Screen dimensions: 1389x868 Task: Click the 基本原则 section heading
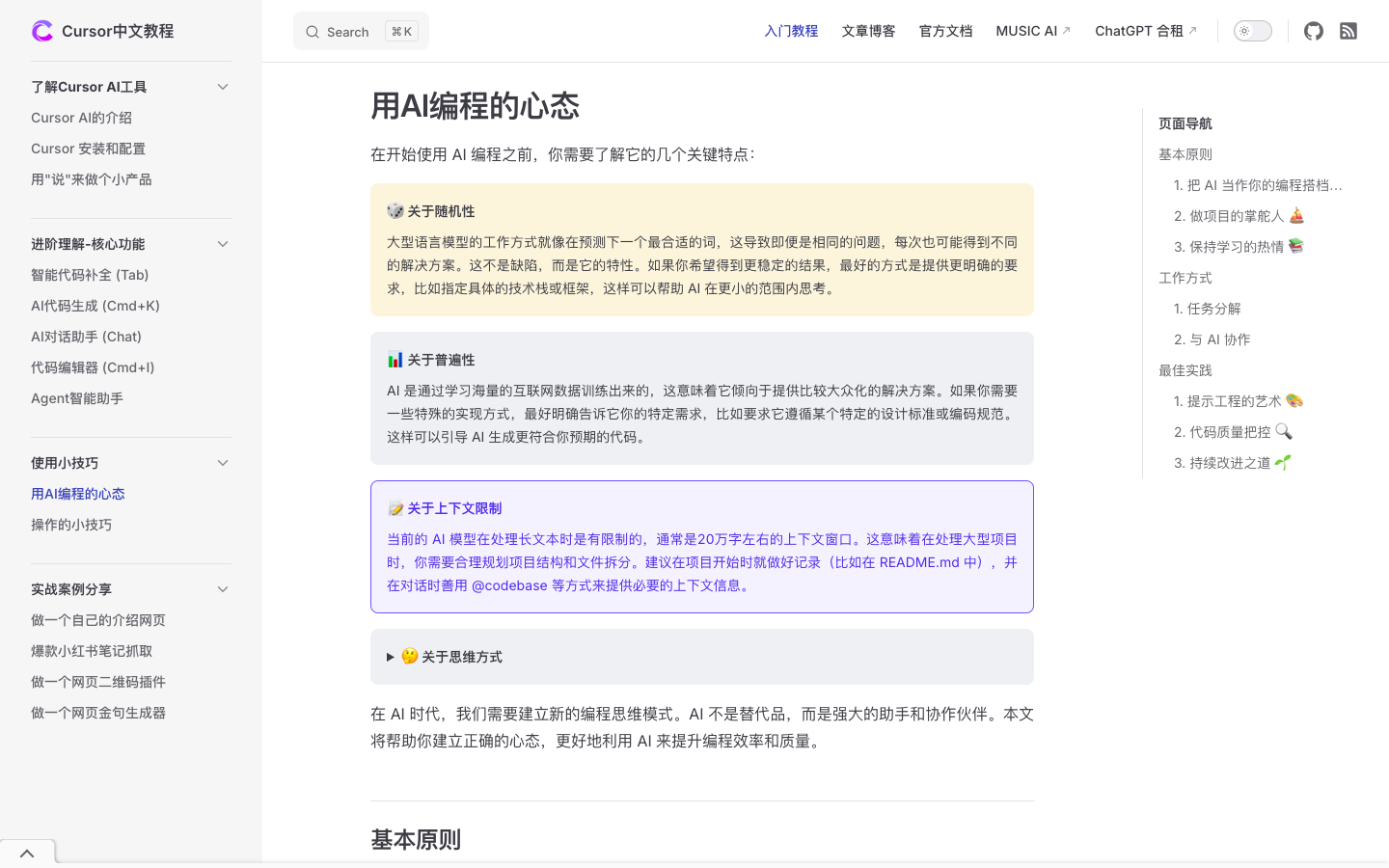[x=416, y=839]
